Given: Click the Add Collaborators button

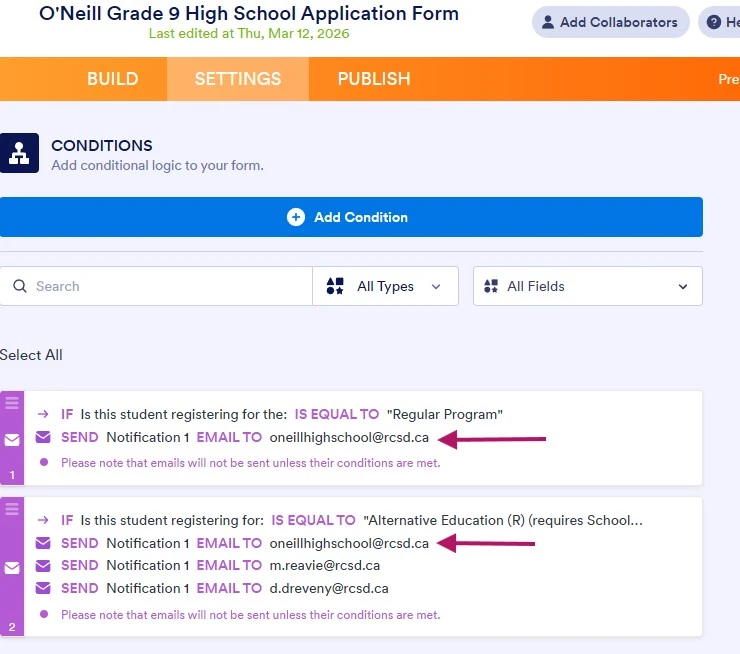Looking at the screenshot, I should pos(611,22).
